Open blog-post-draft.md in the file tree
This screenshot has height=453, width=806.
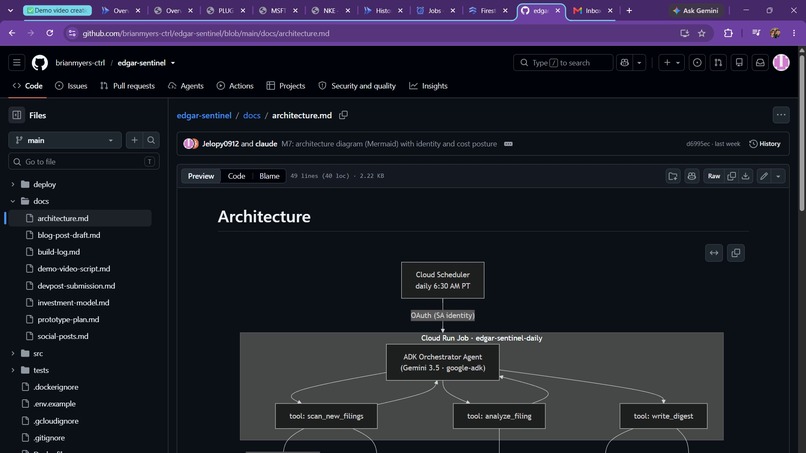69,235
